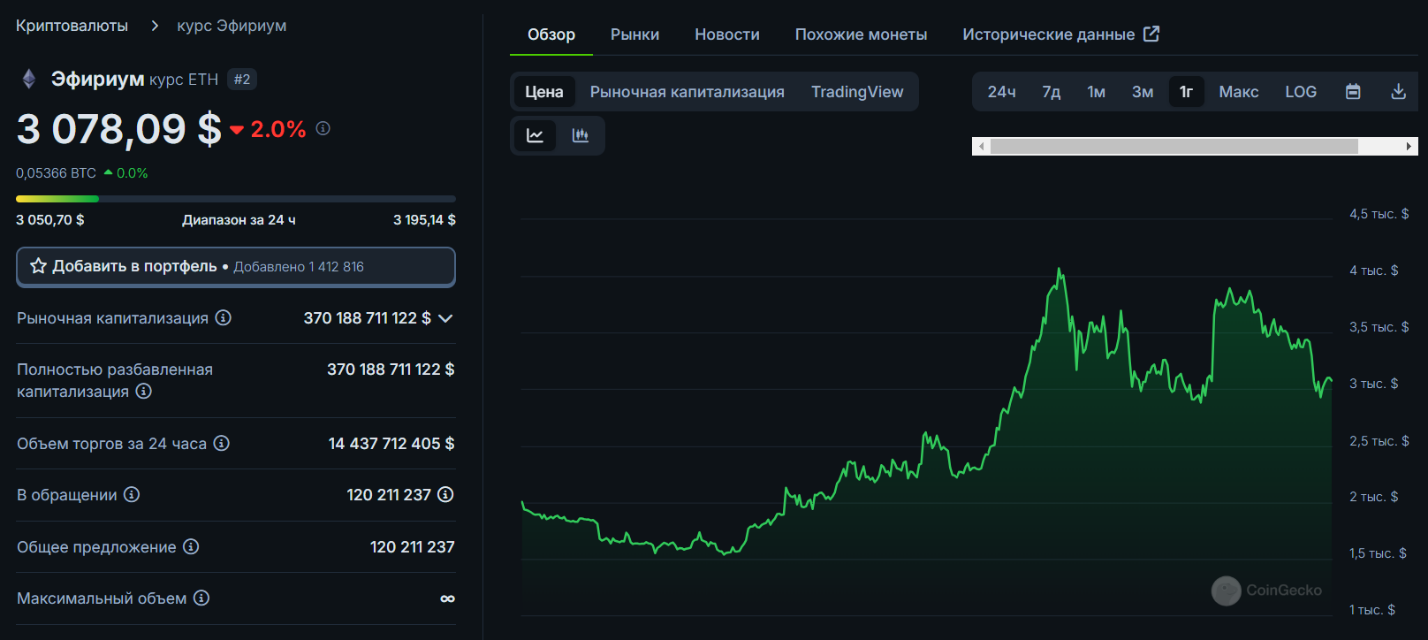Toggle LOG scale on the chart
The width and height of the screenshot is (1428, 640).
coord(1300,92)
